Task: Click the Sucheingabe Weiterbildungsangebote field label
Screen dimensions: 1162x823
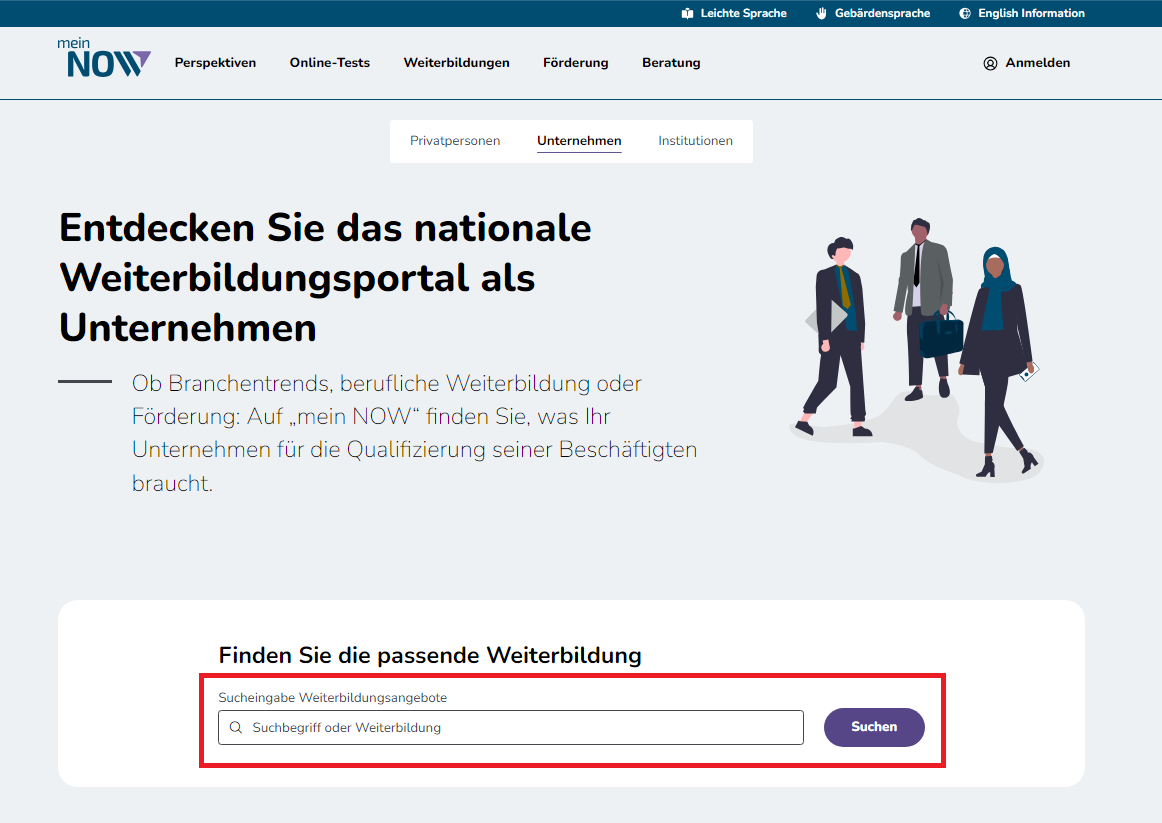Action: (x=332, y=698)
